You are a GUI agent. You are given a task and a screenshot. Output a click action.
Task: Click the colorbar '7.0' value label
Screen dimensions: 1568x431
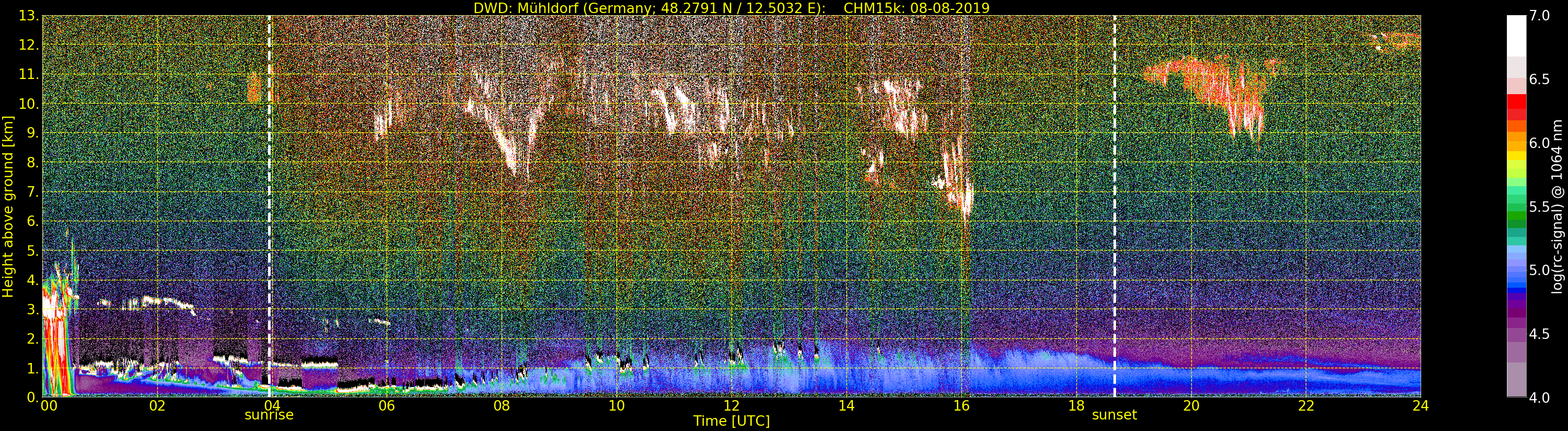click(x=1539, y=16)
